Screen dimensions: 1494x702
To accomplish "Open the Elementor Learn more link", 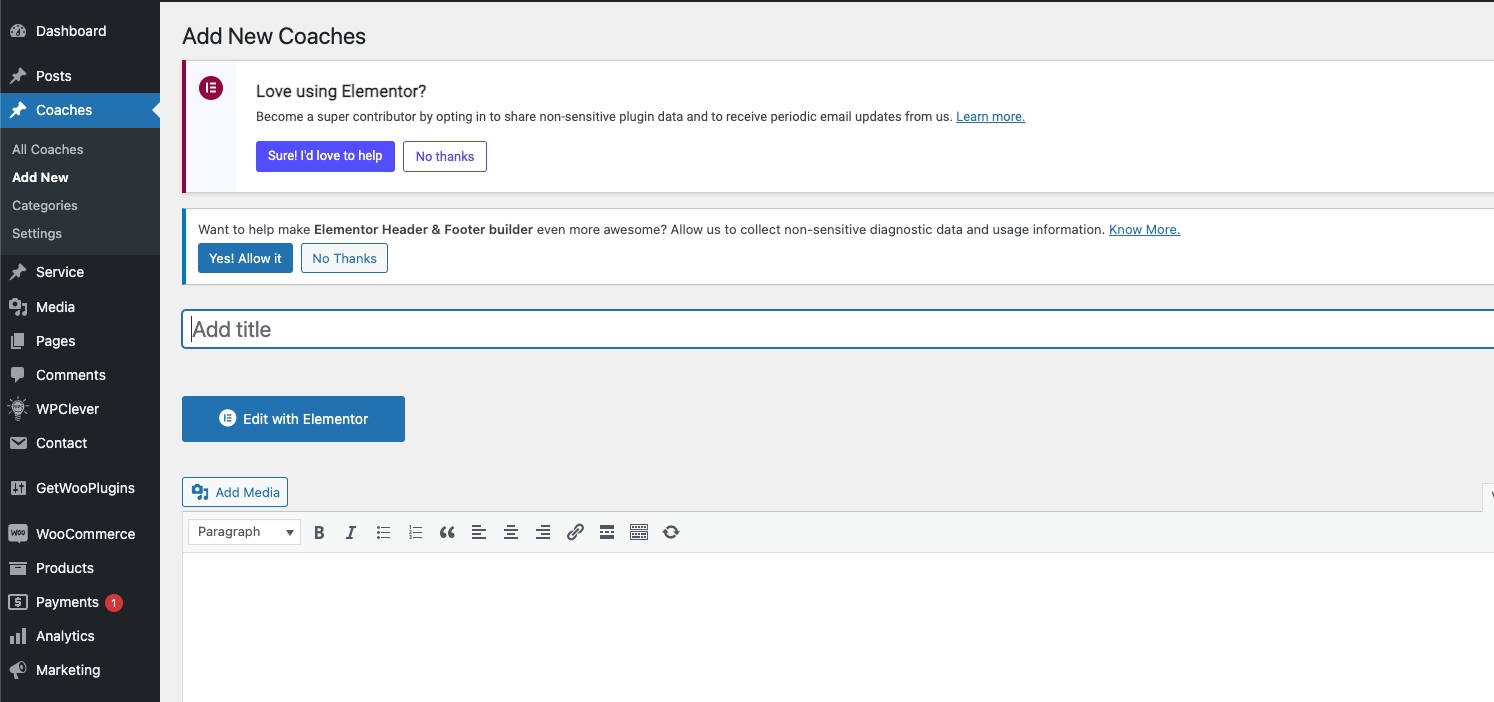I will point(990,117).
